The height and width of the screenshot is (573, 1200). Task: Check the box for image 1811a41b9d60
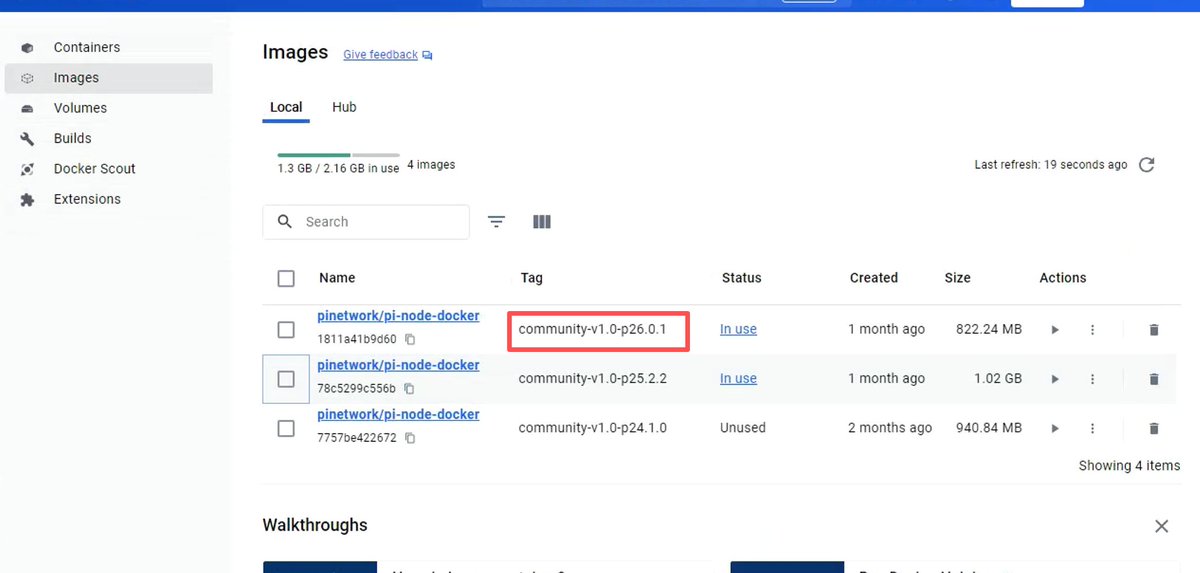coord(286,329)
